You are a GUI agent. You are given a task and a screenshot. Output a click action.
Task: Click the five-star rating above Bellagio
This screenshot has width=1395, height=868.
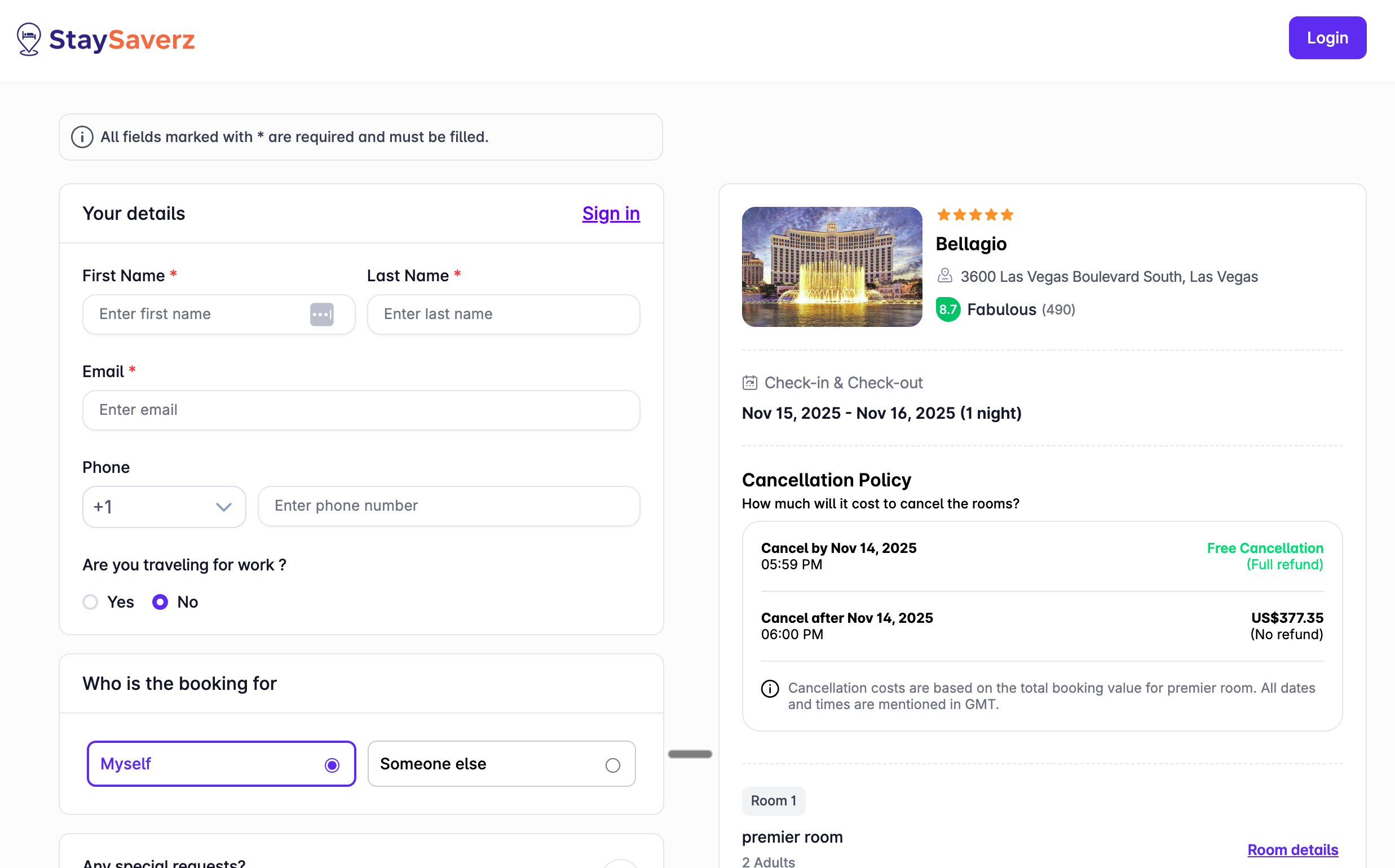[974, 214]
